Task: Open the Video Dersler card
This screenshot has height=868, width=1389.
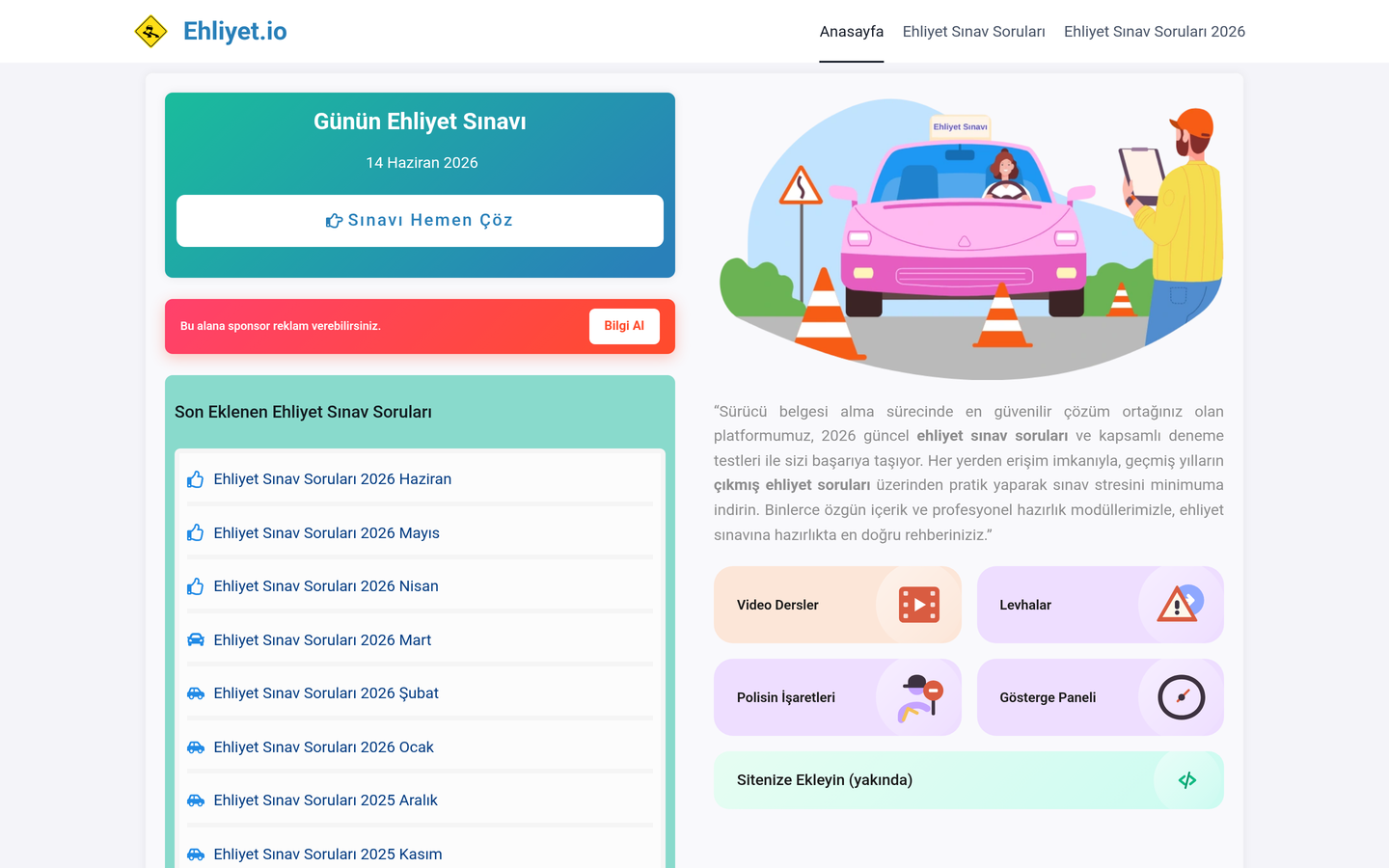Action: 837,605
